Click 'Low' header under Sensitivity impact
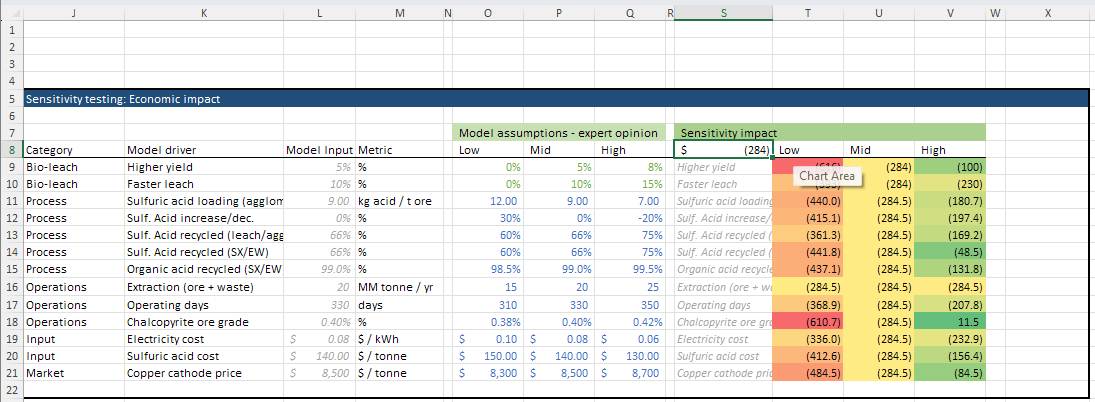This screenshot has width=1095, height=402. 808,149
